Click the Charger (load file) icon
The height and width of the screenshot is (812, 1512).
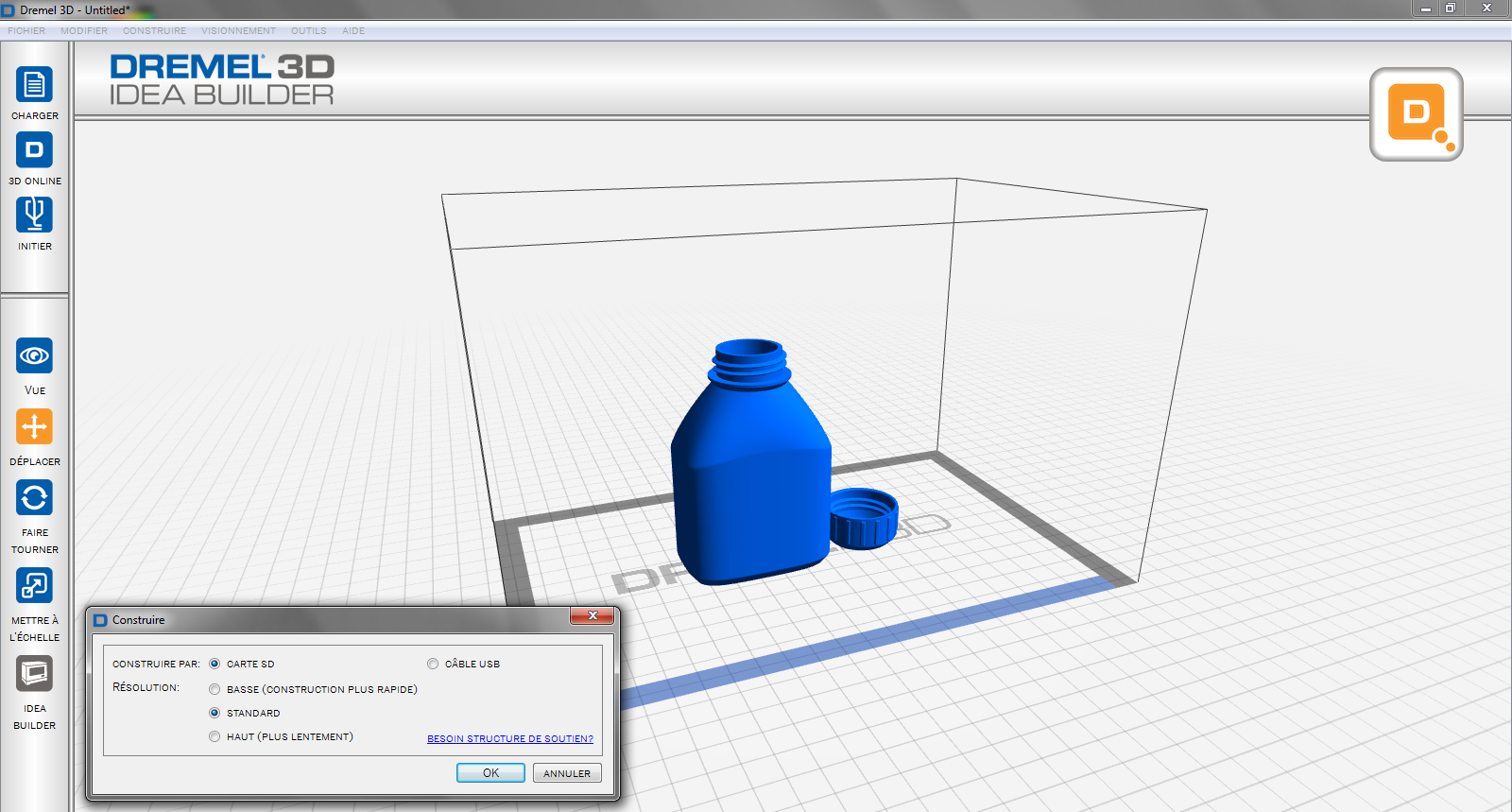34,85
